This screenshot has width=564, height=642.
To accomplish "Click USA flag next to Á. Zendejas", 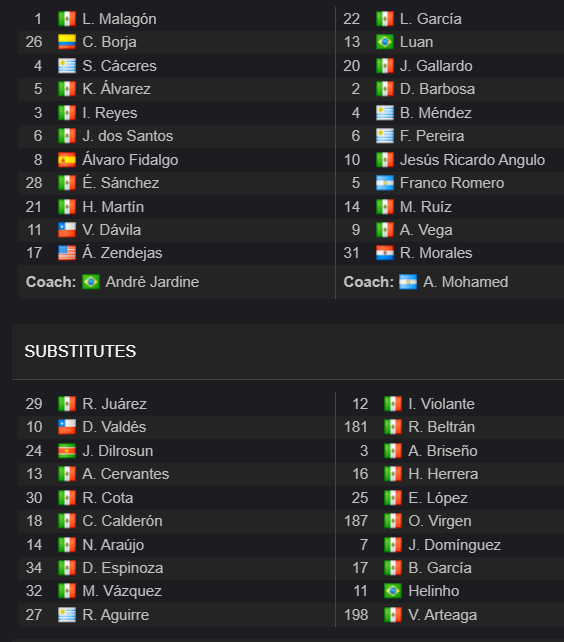I will pos(67,253).
